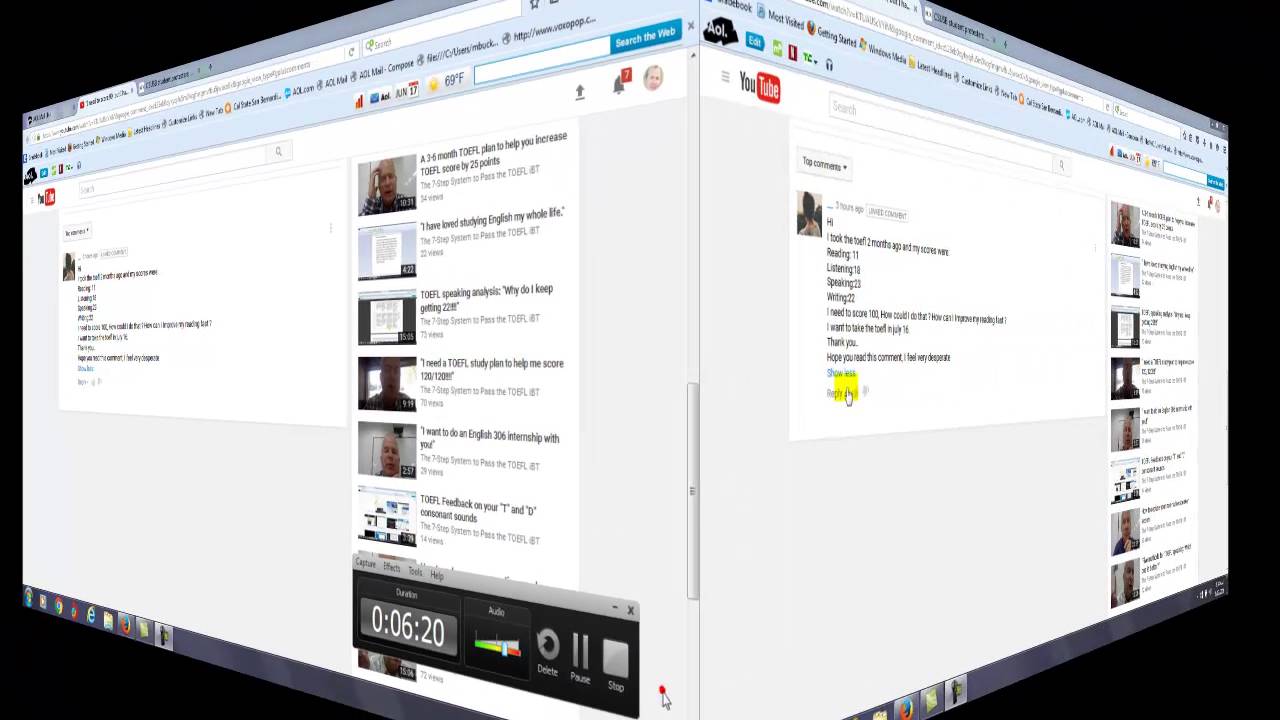This screenshot has width=1280, height=720.
Task: Open the Windows Media bookmark
Action: tap(881, 50)
